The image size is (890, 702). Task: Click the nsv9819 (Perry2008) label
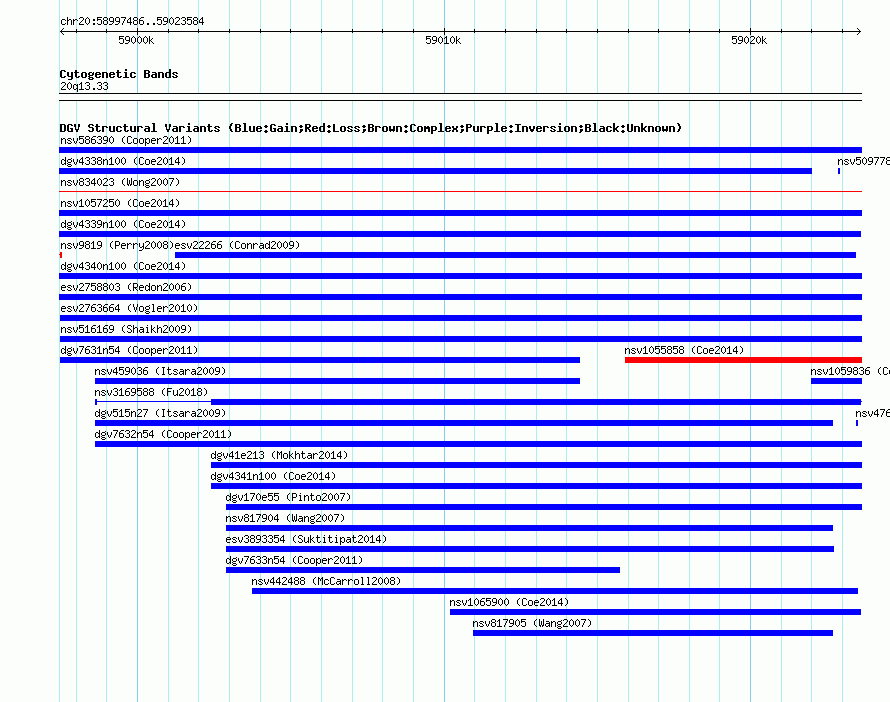pyautogui.click(x=116, y=245)
